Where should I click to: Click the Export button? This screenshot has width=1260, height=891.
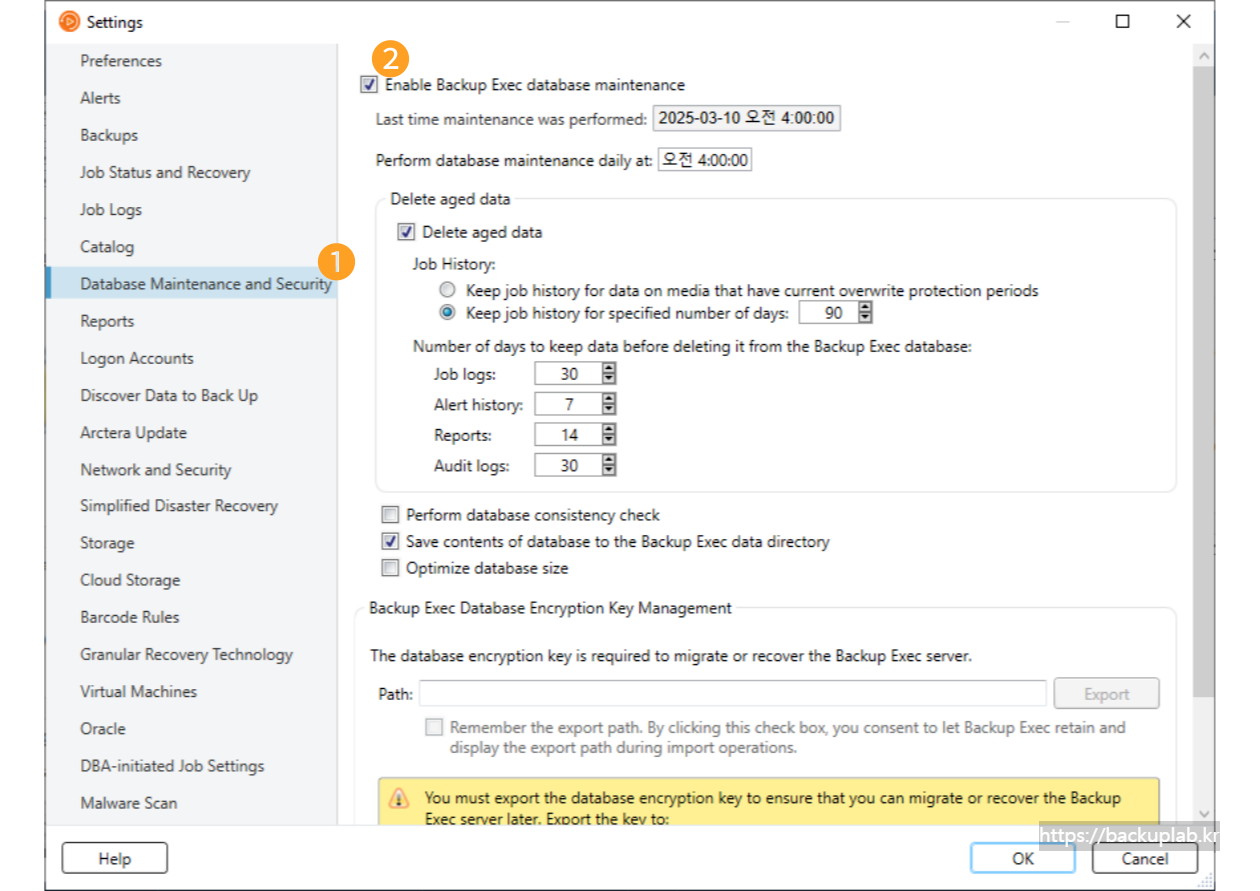[x=1107, y=693]
